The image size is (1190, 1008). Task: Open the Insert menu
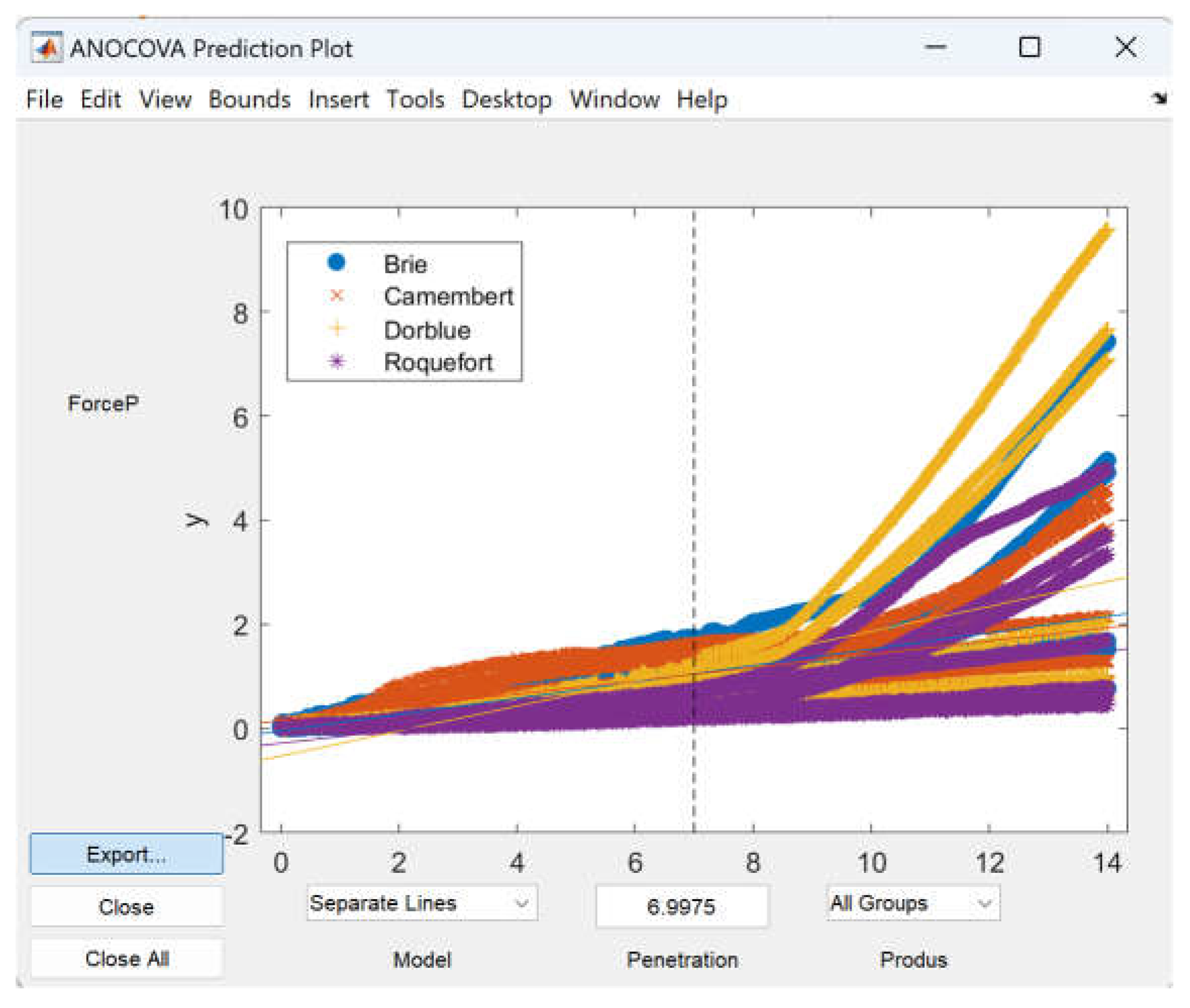pos(338,99)
